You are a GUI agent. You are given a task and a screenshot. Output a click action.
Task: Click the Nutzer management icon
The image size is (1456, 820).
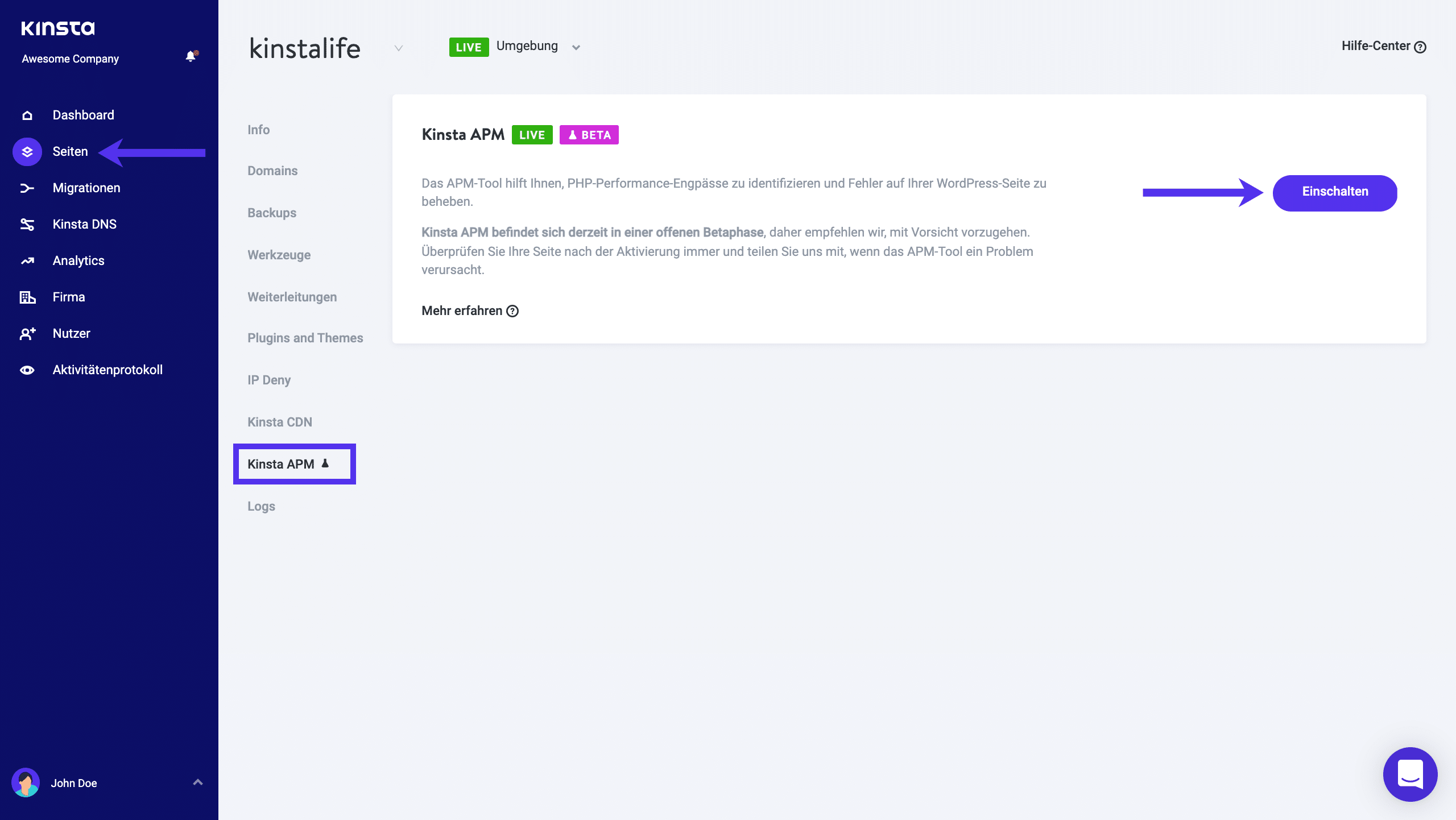click(28, 333)
